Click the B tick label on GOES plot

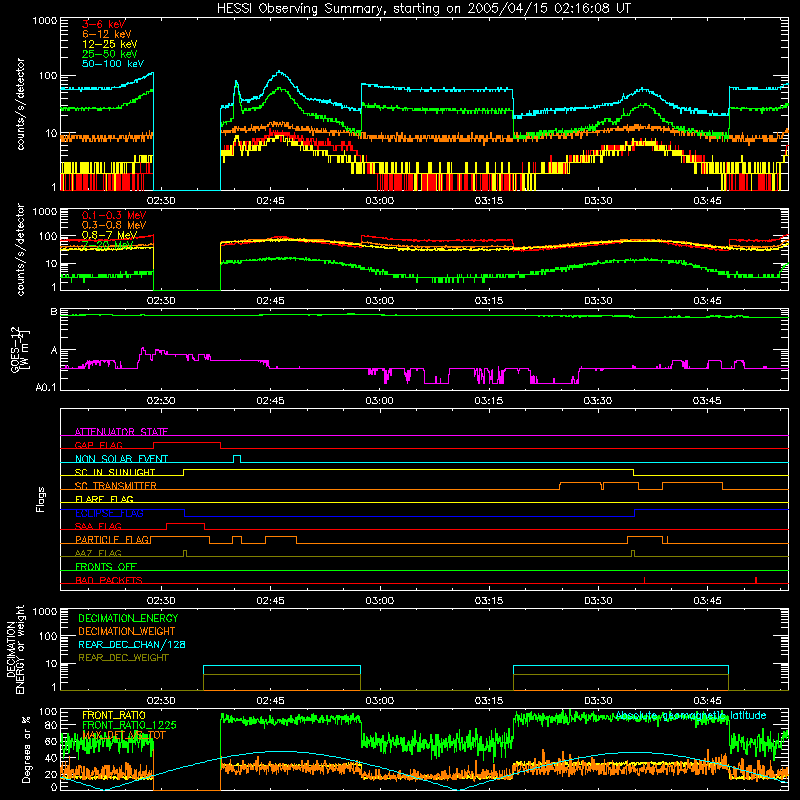click(54, 312)
